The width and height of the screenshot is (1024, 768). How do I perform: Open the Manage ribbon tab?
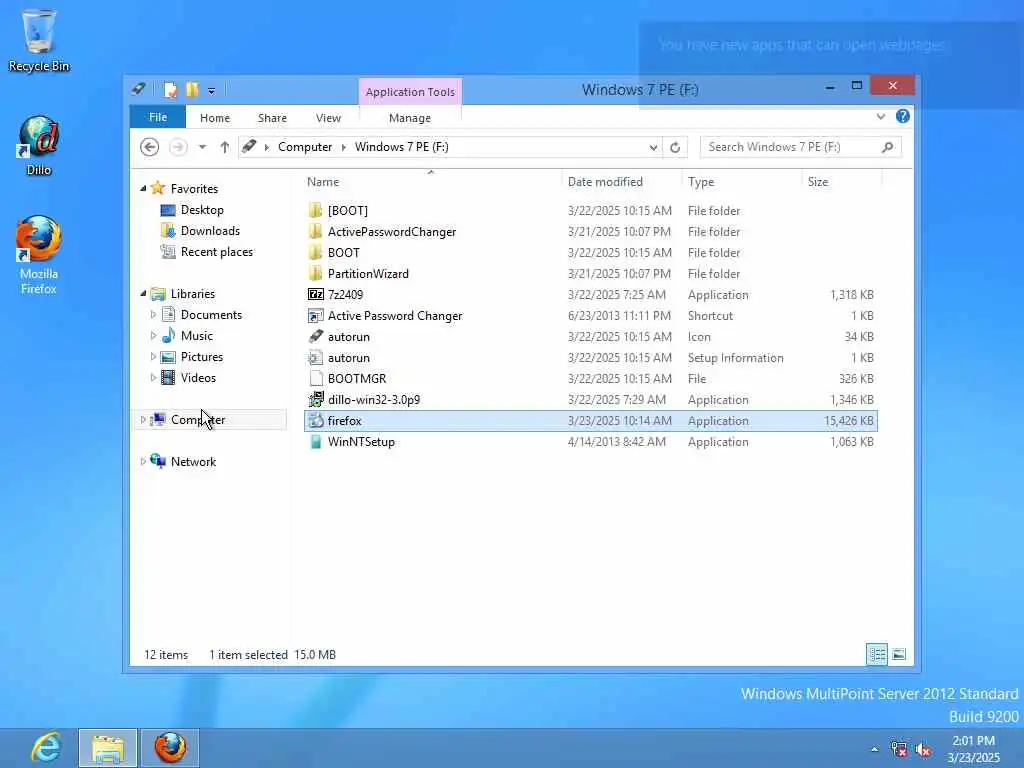pyautogui.click(x=409, y=118)
